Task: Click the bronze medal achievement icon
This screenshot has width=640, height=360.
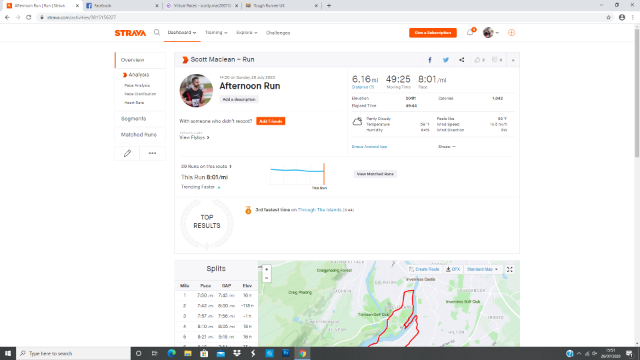Action: tap(248, 210)
